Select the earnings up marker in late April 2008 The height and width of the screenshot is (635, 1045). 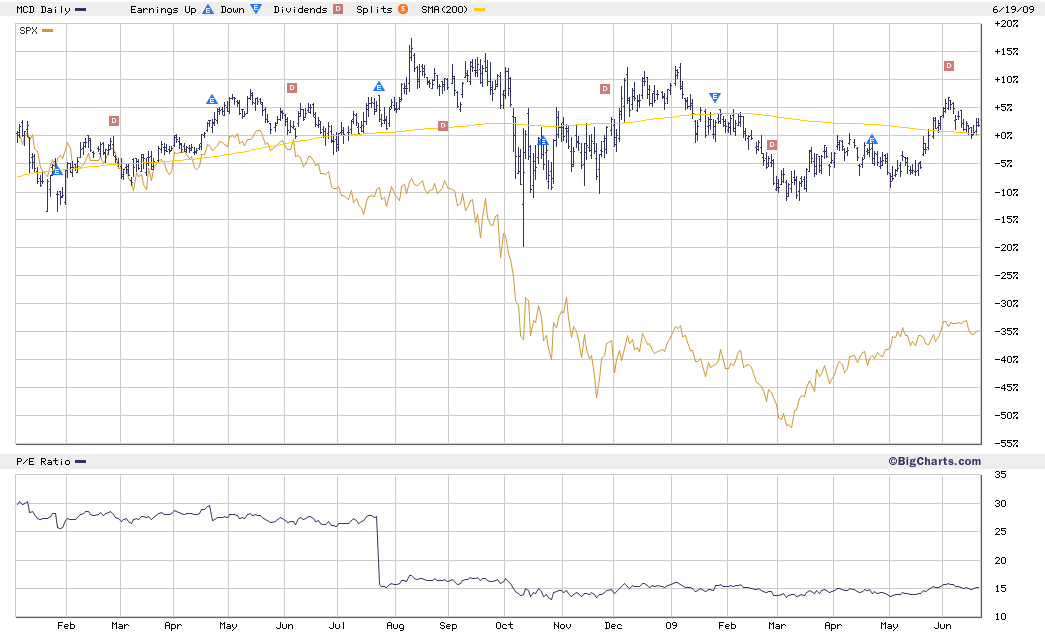click(x=212, y=99)
